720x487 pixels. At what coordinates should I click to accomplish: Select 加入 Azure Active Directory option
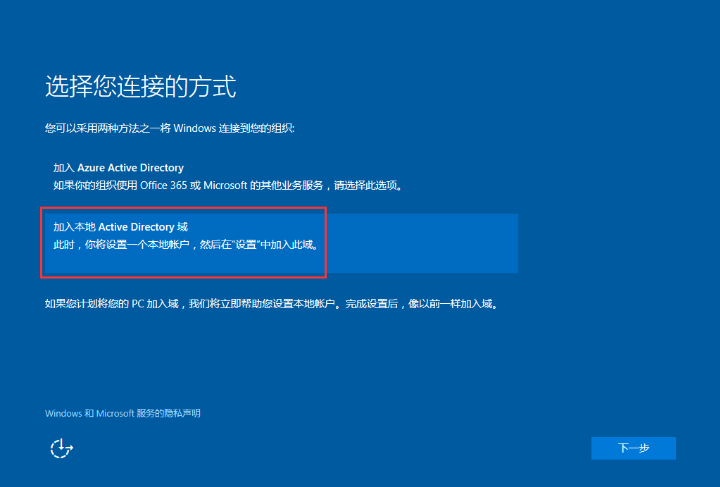point(281,177)
